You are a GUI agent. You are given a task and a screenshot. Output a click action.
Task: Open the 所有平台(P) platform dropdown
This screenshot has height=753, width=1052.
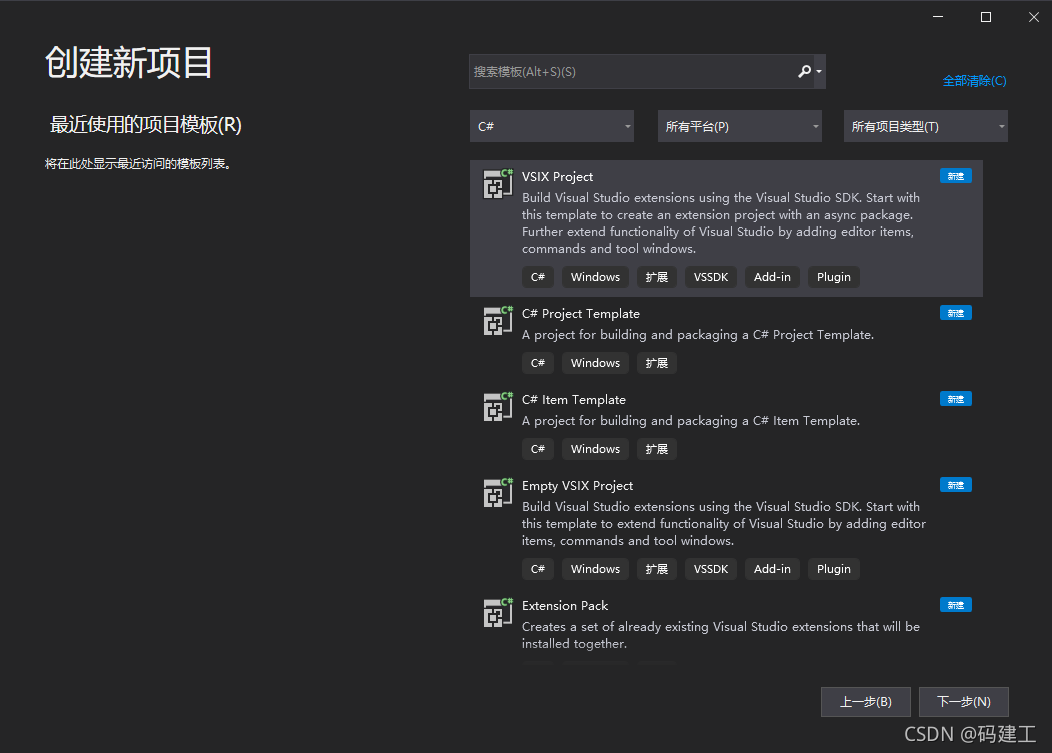coord(739,126)
